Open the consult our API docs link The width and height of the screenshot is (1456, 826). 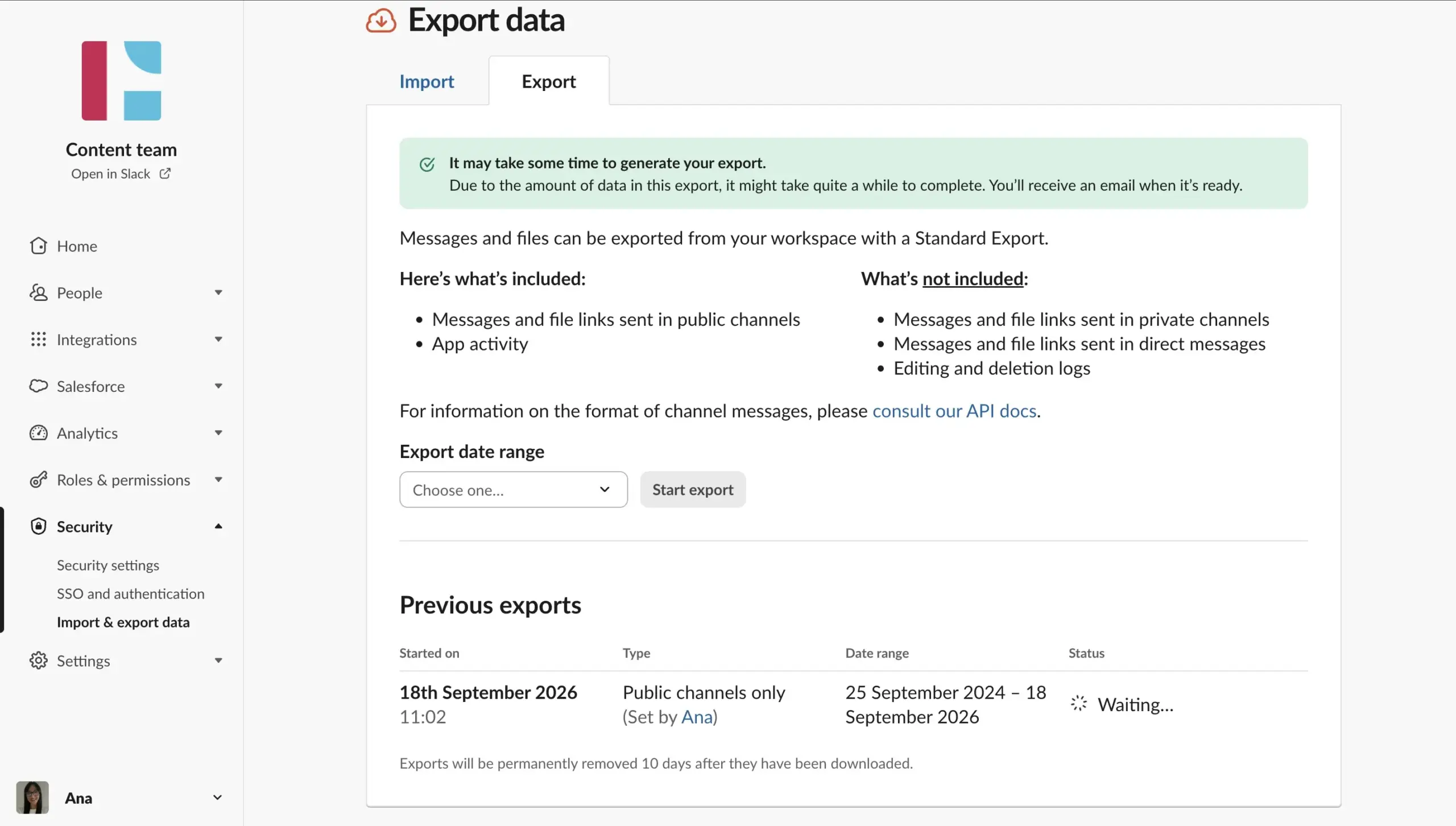click(954, 411)
